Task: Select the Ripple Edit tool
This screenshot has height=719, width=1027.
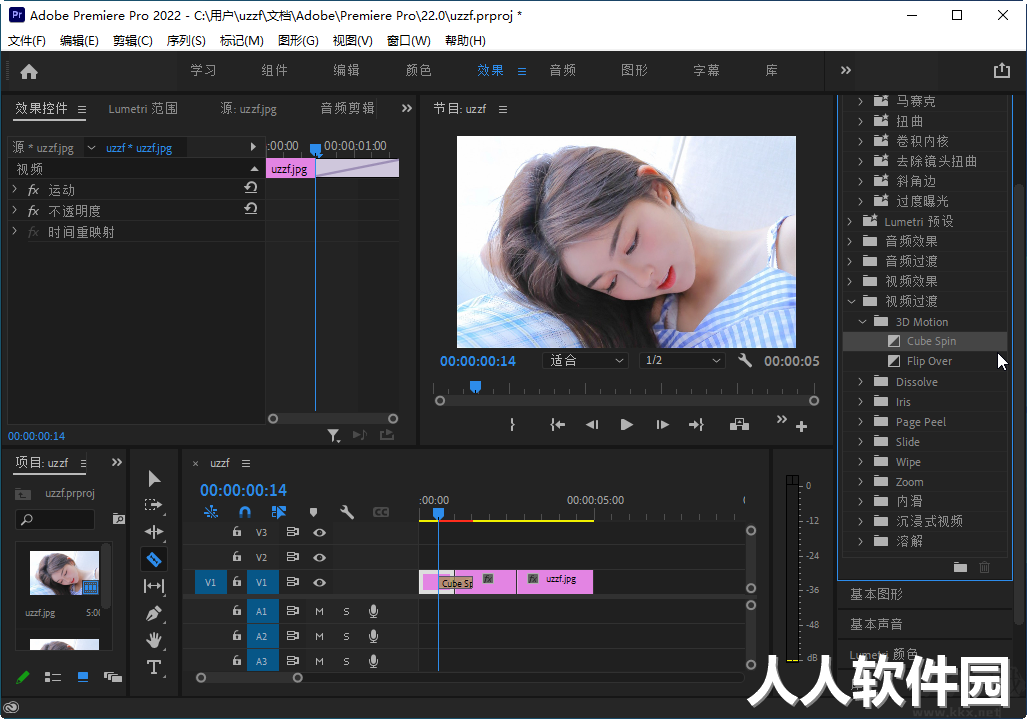Action: [154, 532]
